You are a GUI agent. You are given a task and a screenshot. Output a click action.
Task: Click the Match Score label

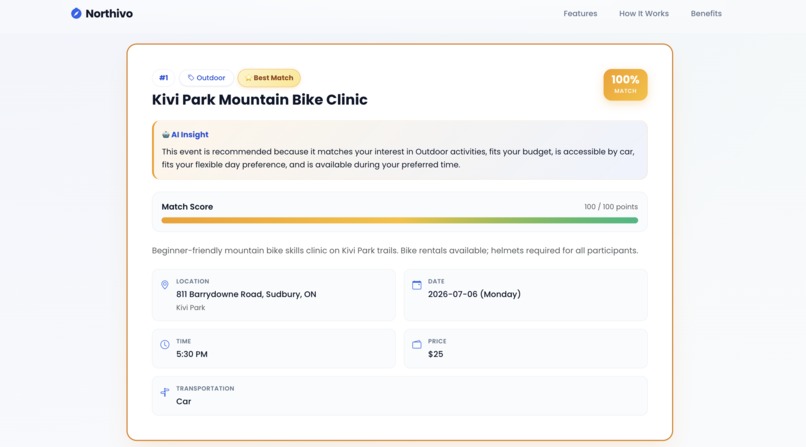click(x=187, y=207)
